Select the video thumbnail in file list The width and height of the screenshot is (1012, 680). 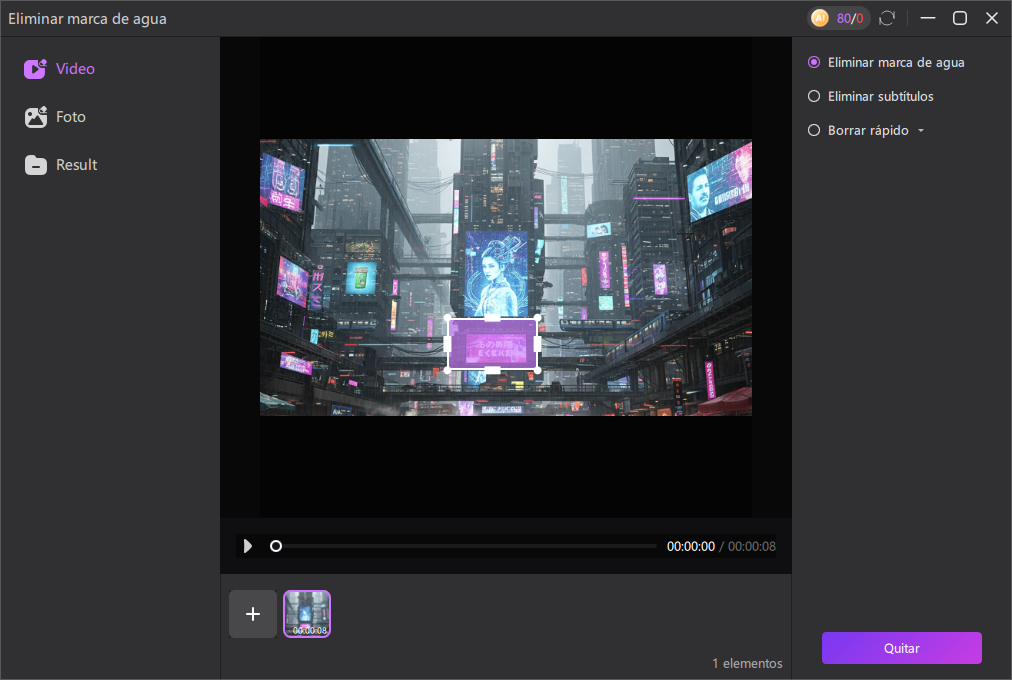pos(307,614)
